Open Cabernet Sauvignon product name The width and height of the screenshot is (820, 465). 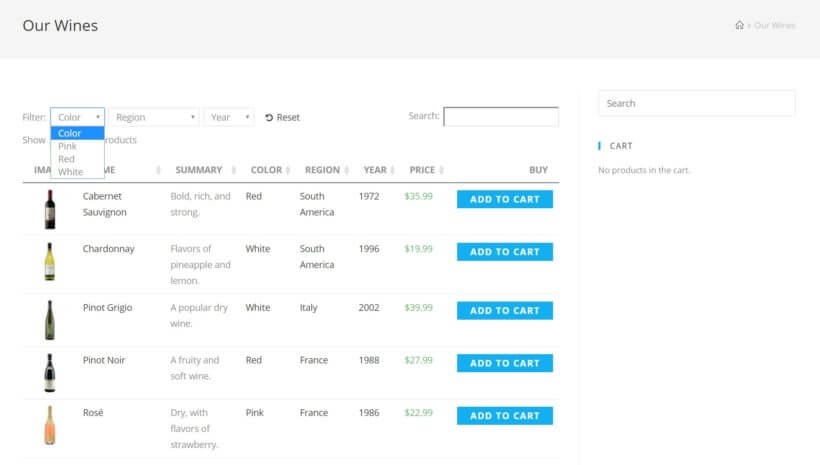coord(105,204)
